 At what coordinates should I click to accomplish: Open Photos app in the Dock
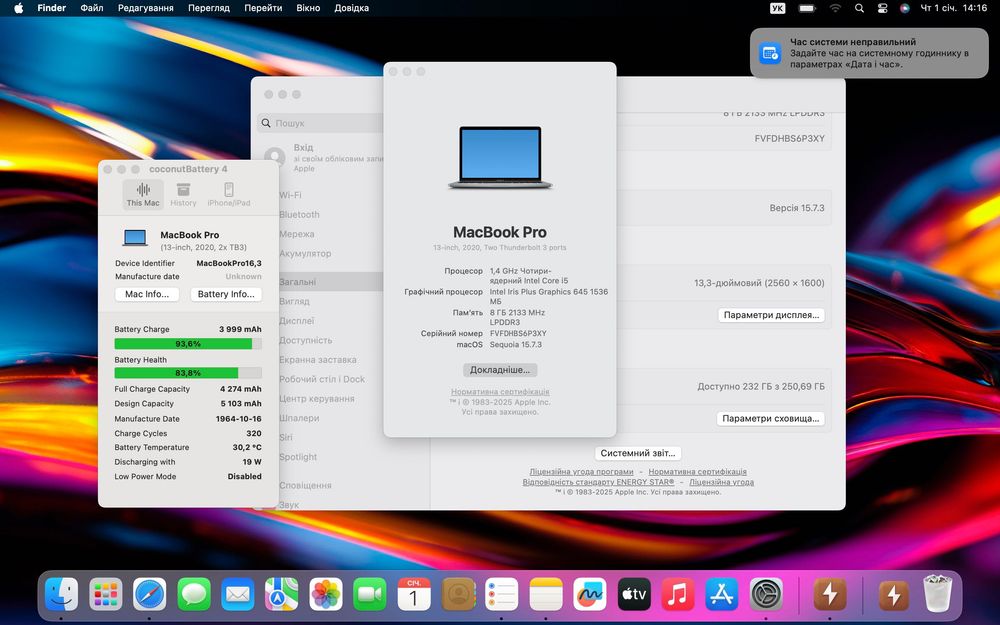coord(326,594)
